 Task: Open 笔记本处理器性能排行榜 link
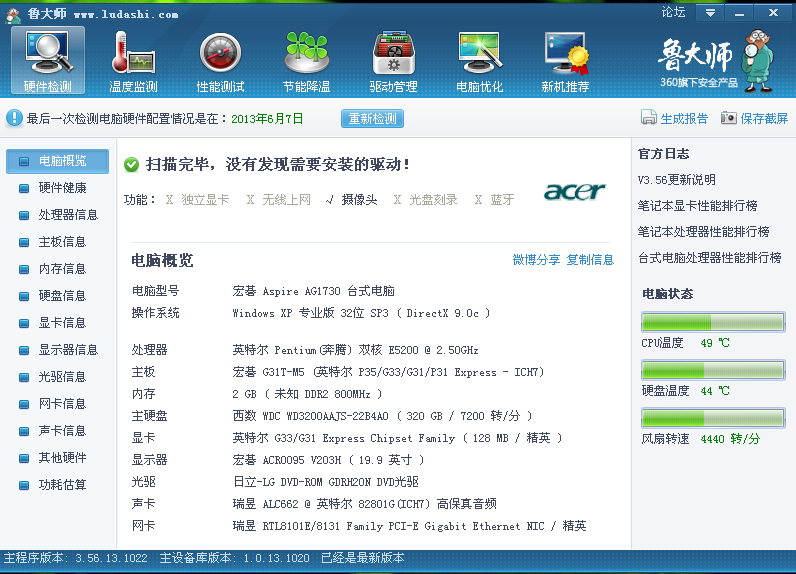tap(704, 232)
